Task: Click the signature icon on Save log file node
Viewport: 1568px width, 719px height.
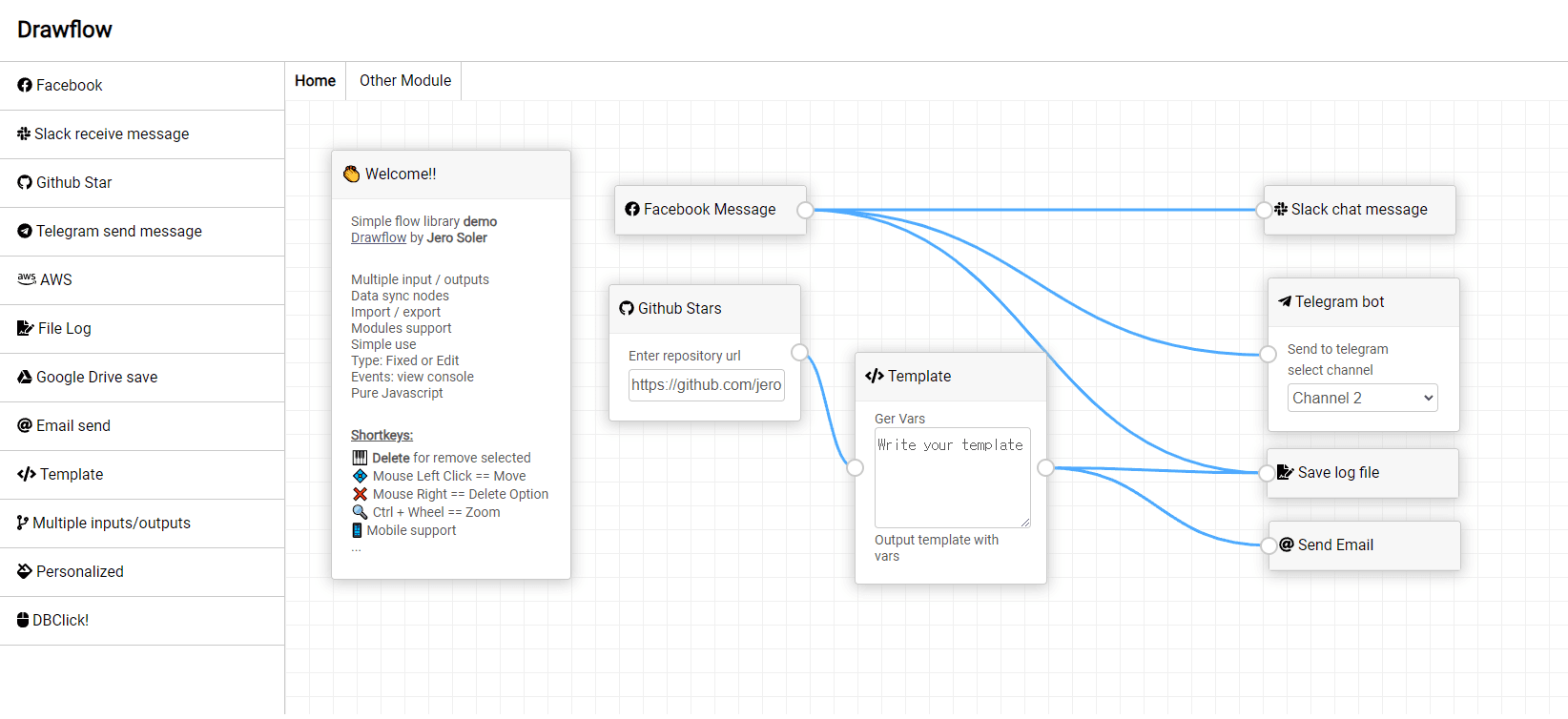Action: [x=1286, y=472]
